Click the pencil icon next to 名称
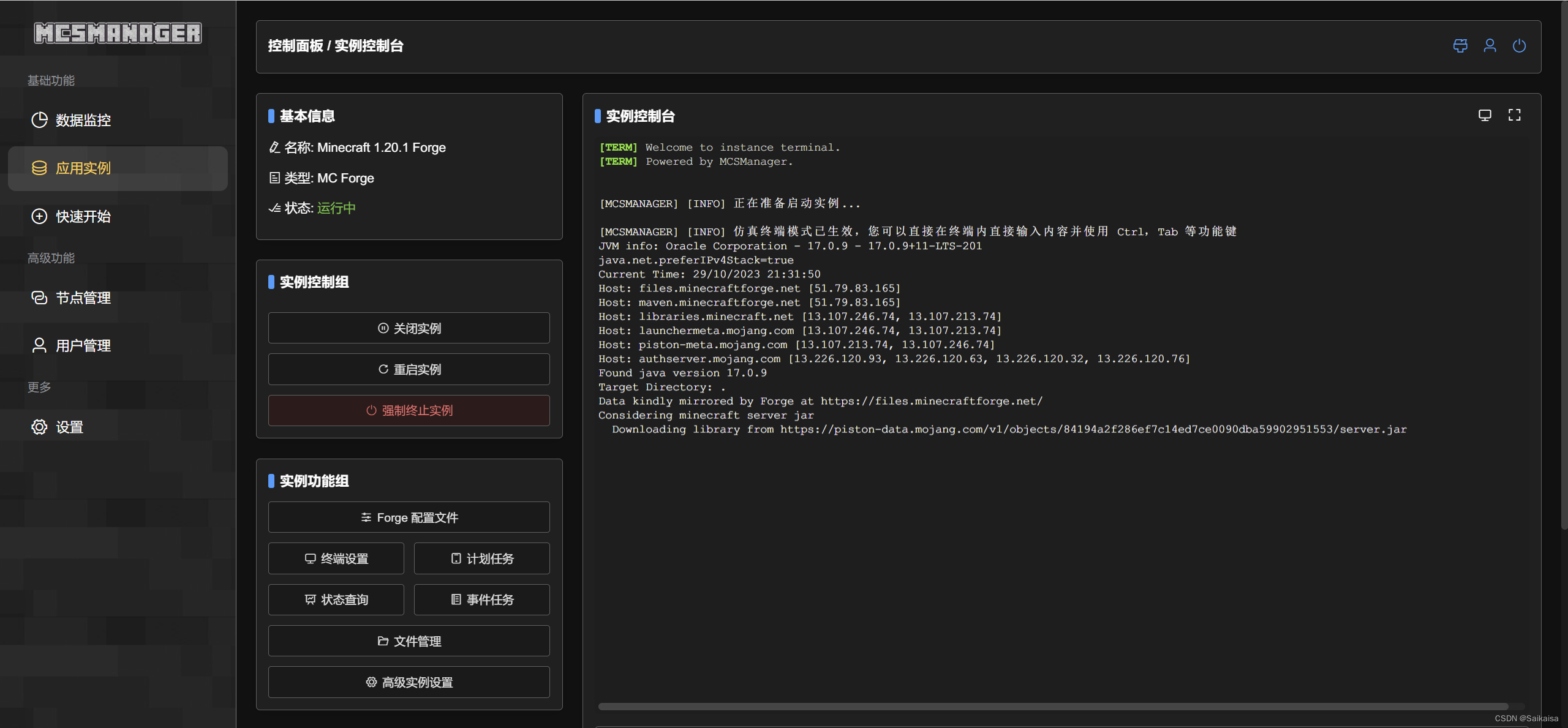This screenshot has height=728, width=1568. pyautogui.click(x=274, y=148)
